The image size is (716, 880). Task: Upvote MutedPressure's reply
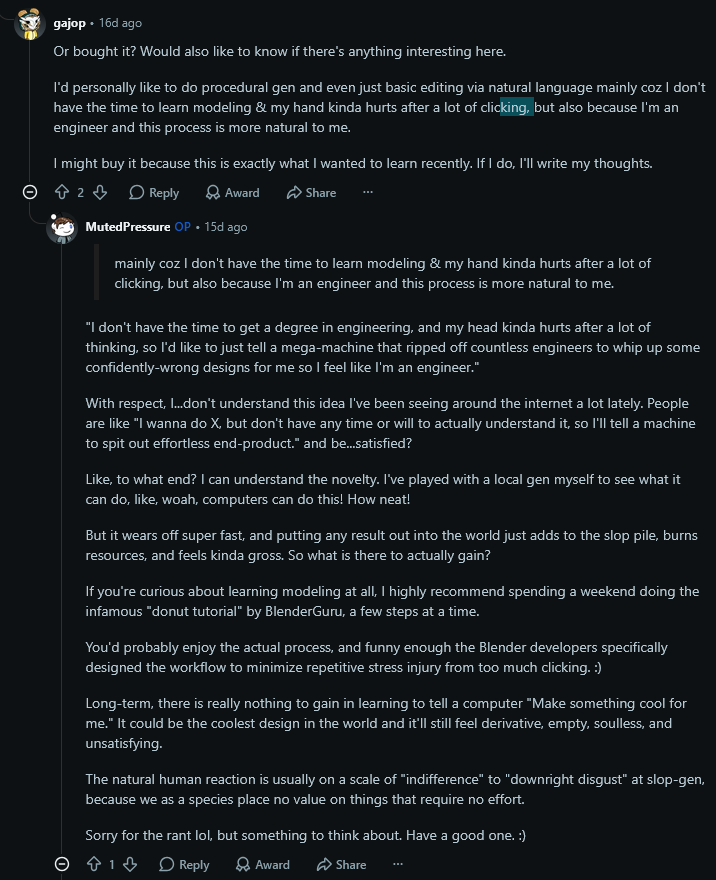tap(94, 864)
